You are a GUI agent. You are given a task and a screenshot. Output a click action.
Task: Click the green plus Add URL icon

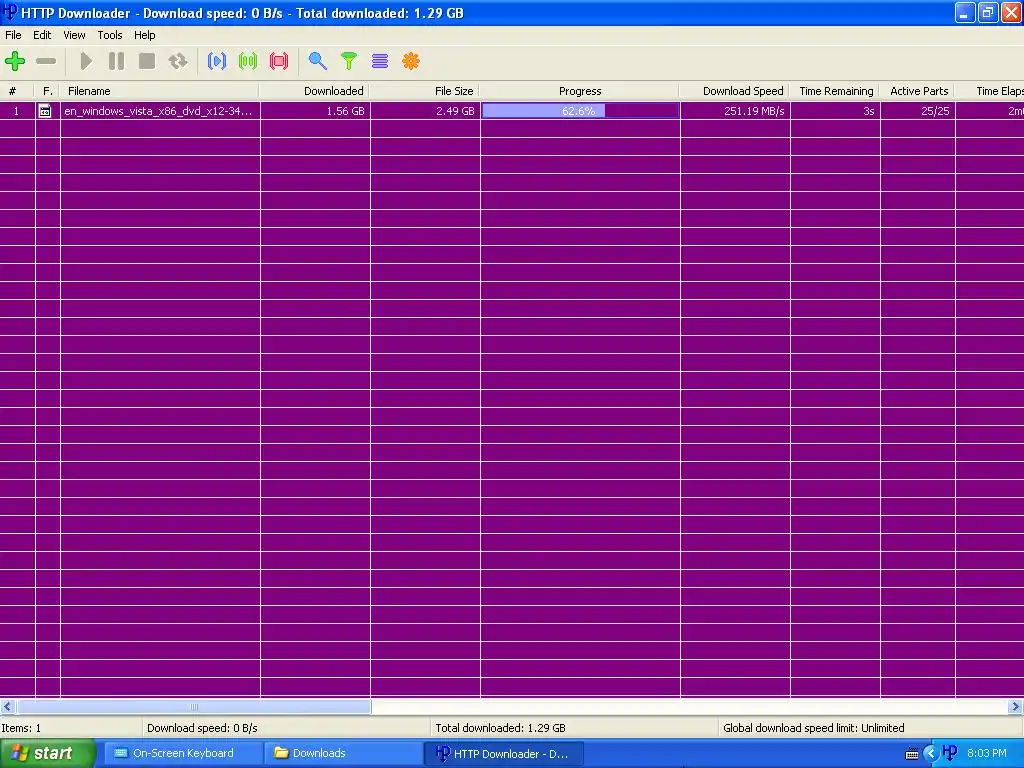coord(15,61)
